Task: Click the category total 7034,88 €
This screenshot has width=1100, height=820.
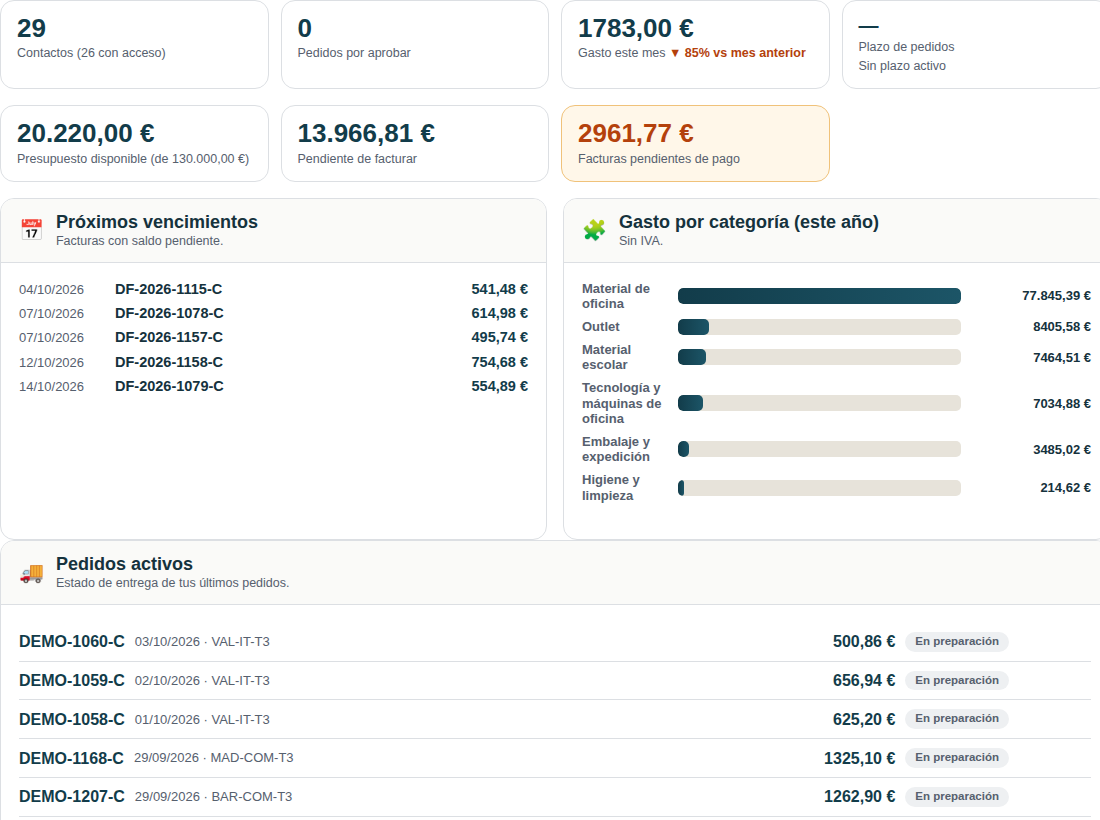Action: [x=1061, y=403]
